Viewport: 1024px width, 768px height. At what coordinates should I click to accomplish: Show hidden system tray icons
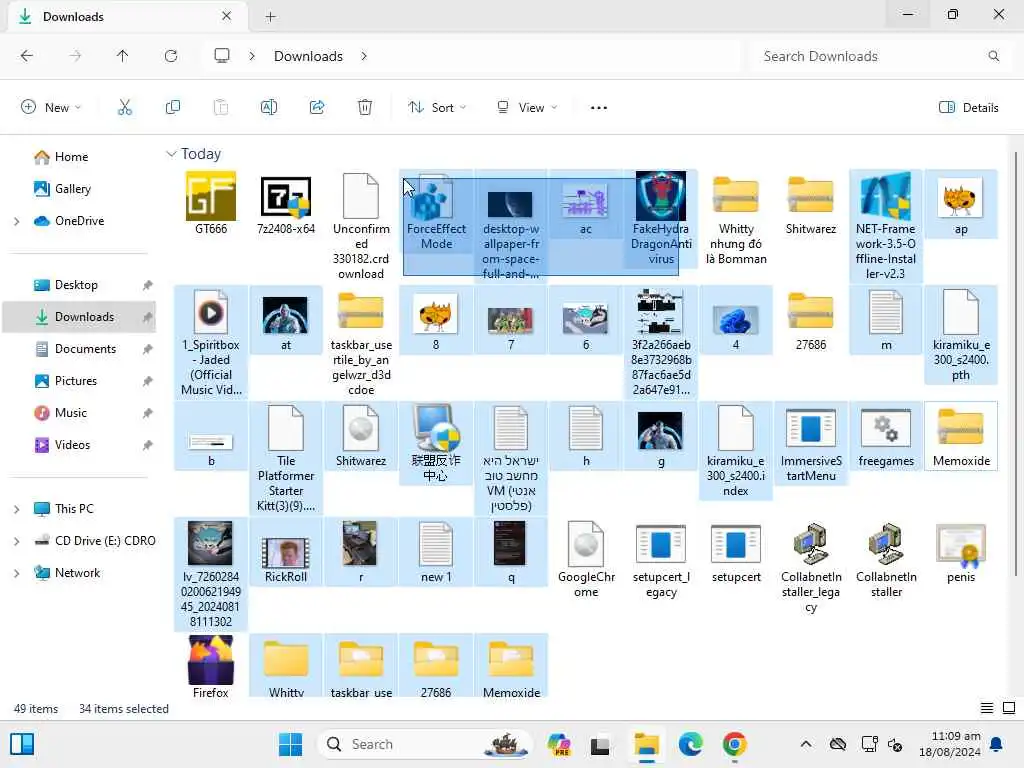coord(806,744)
